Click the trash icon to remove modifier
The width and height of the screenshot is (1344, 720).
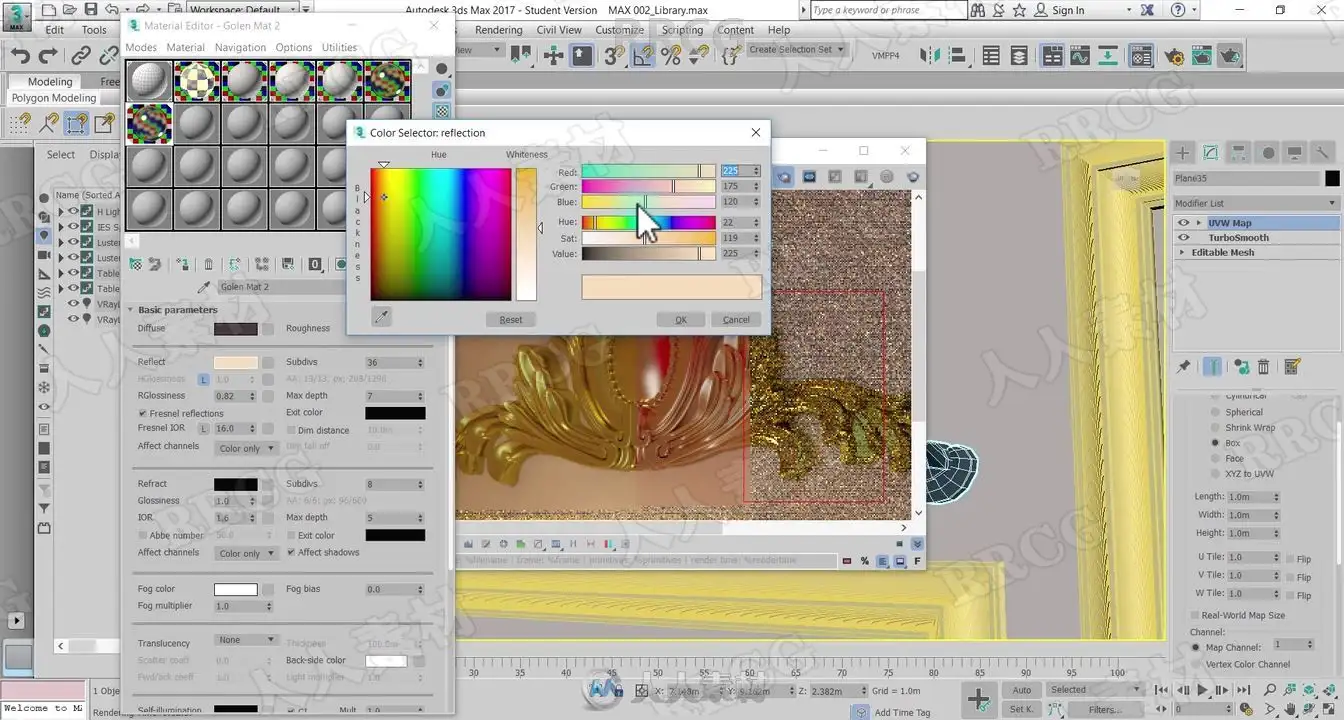point(1264,367)
